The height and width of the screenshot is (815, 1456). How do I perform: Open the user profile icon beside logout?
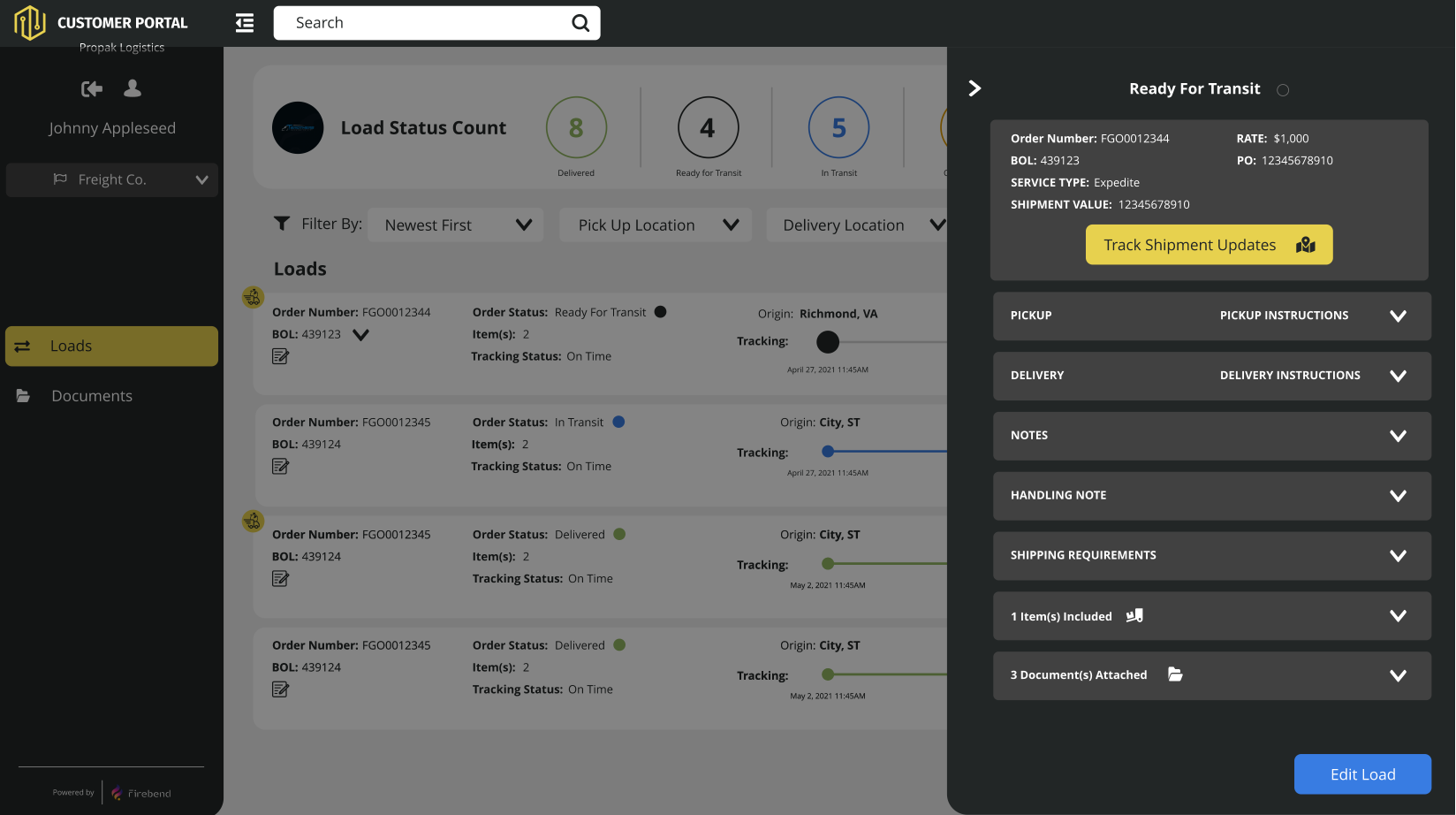(x=132, y=88)
